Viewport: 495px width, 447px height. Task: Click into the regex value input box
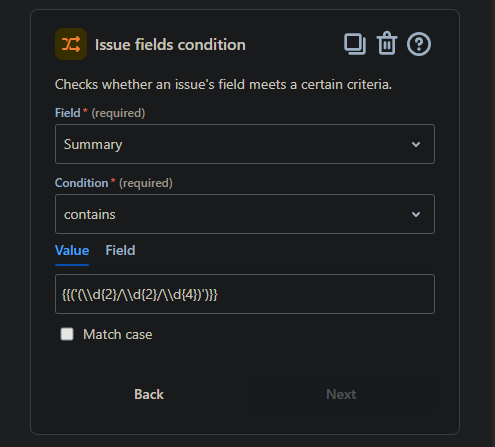[x=245, y=294]
